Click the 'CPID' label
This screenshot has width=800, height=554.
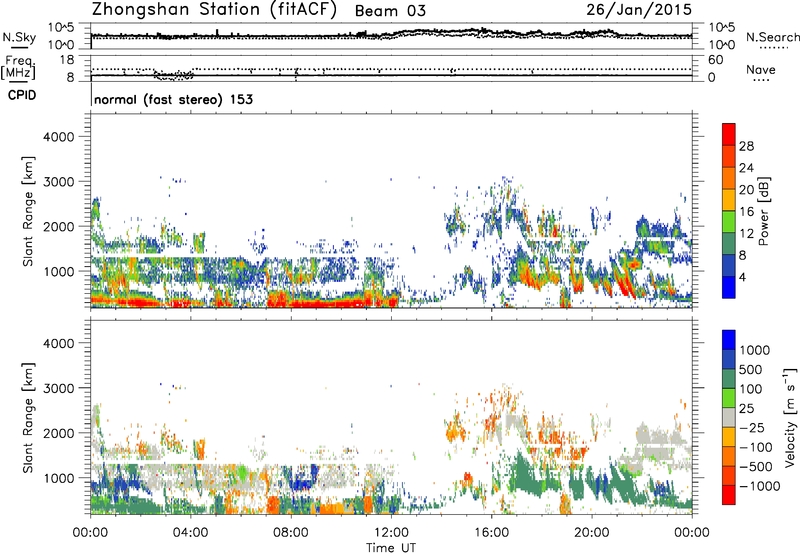22,95
